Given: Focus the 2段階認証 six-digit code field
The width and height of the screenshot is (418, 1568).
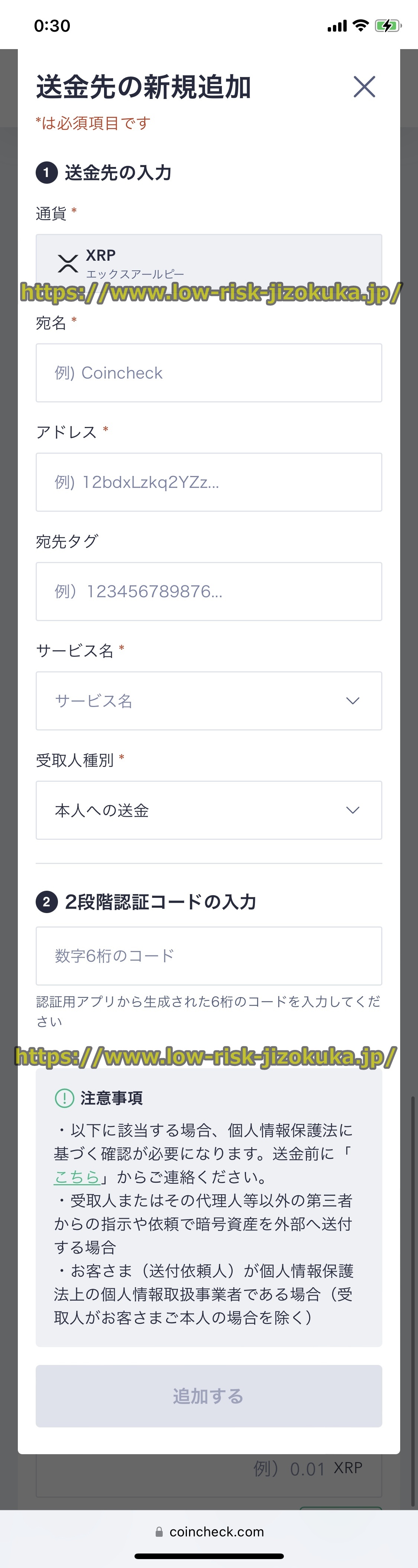Looking at the screenshot, I should pyautogui.click(x=209, y=956).
